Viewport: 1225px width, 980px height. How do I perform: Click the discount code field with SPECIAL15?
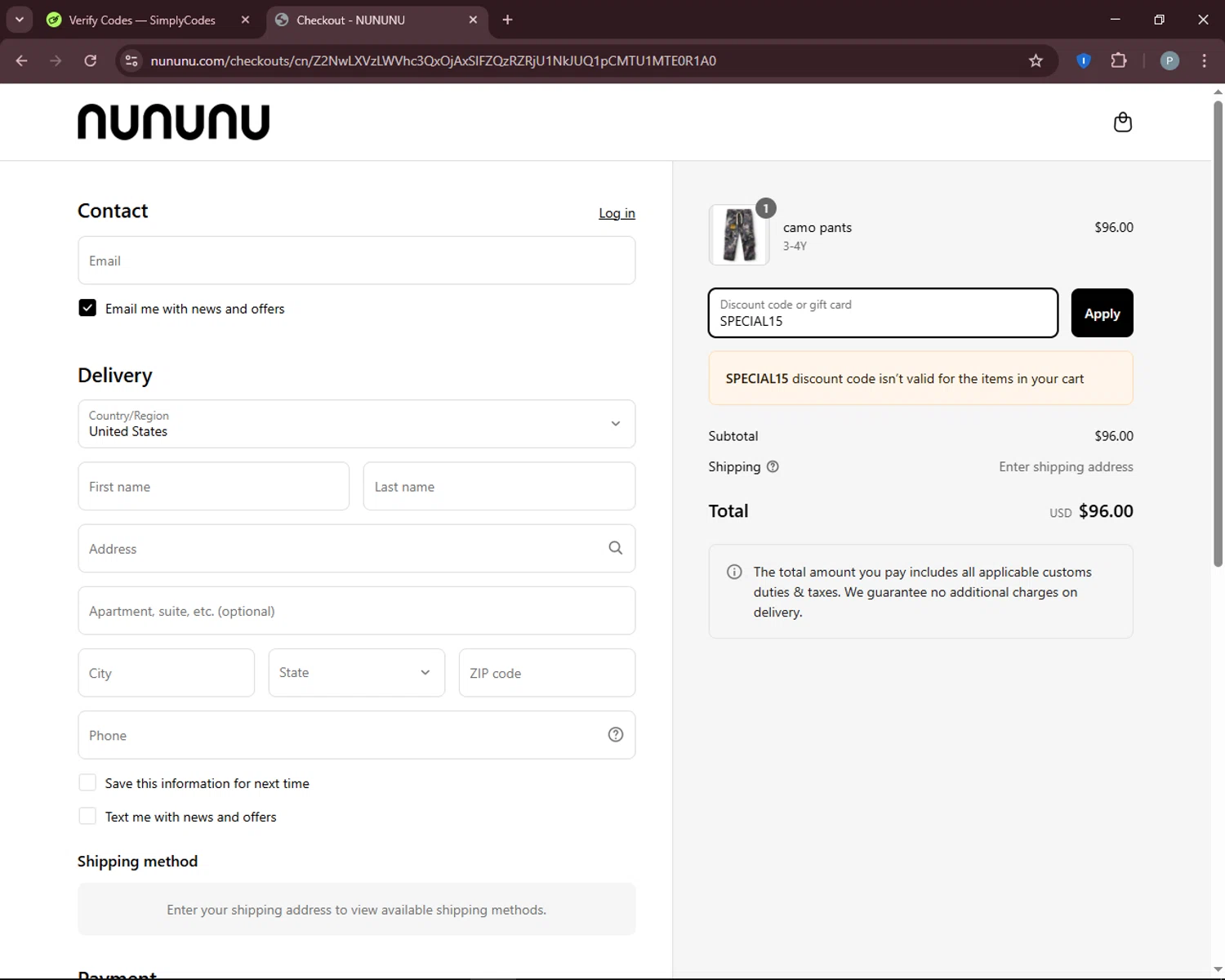tap(883, 313)
